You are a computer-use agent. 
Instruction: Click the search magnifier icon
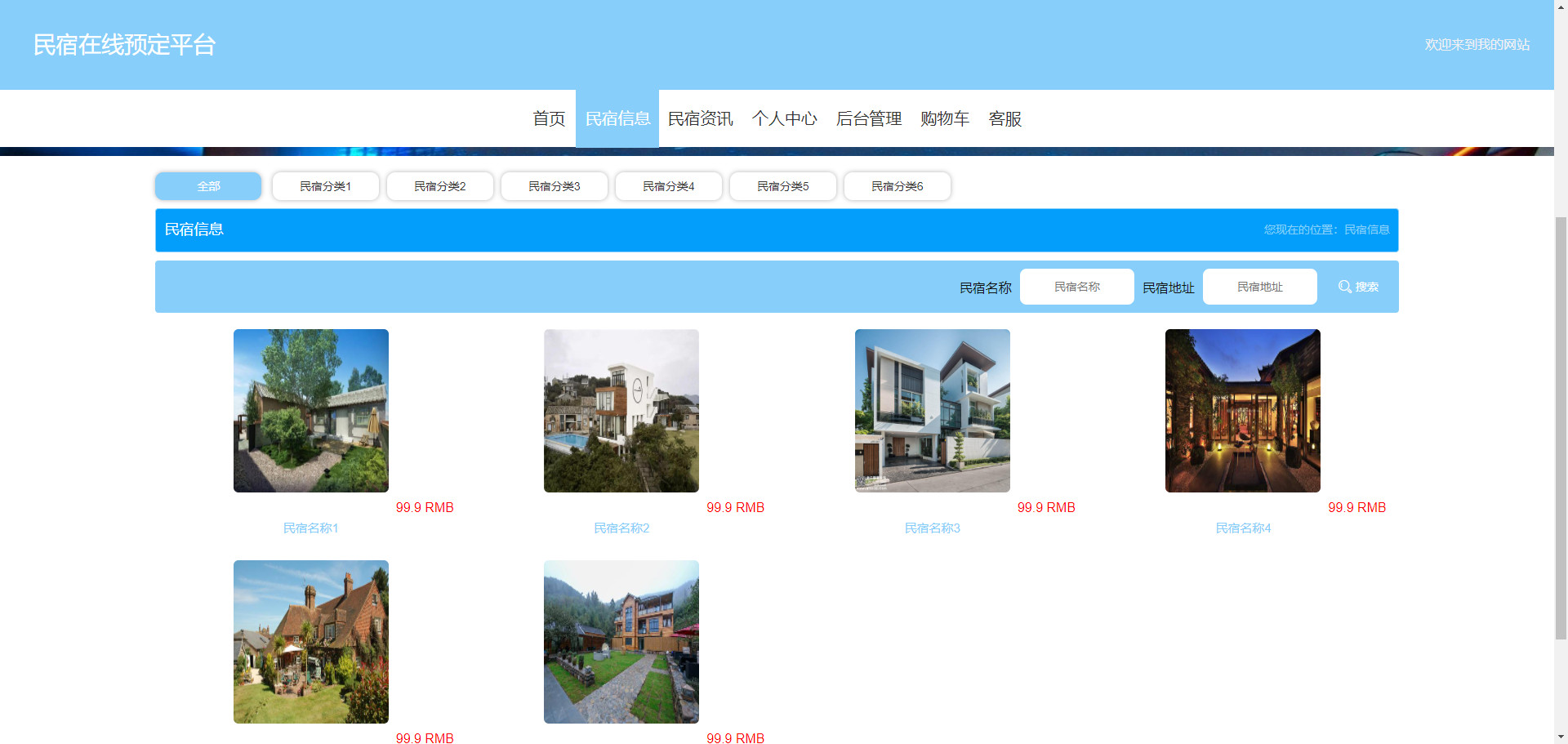[1344, 287]
